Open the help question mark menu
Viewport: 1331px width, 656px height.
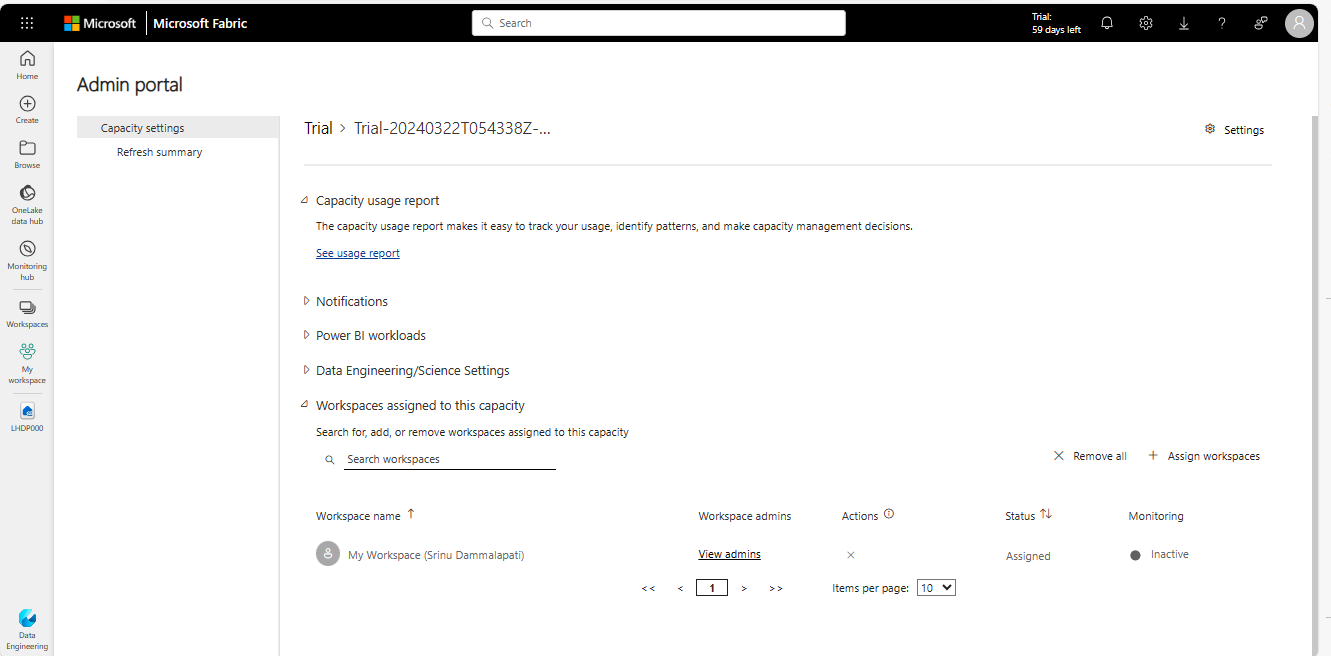point(1222,23)
